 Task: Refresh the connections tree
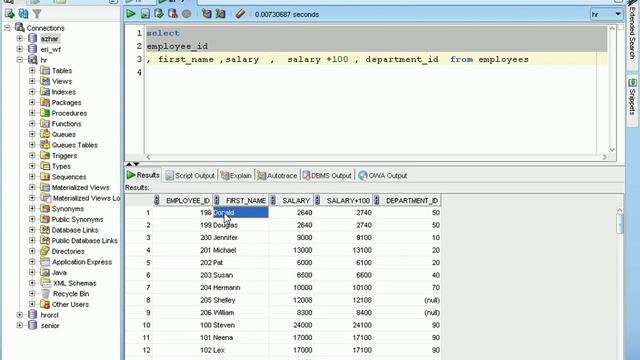[x=24, y=14]
